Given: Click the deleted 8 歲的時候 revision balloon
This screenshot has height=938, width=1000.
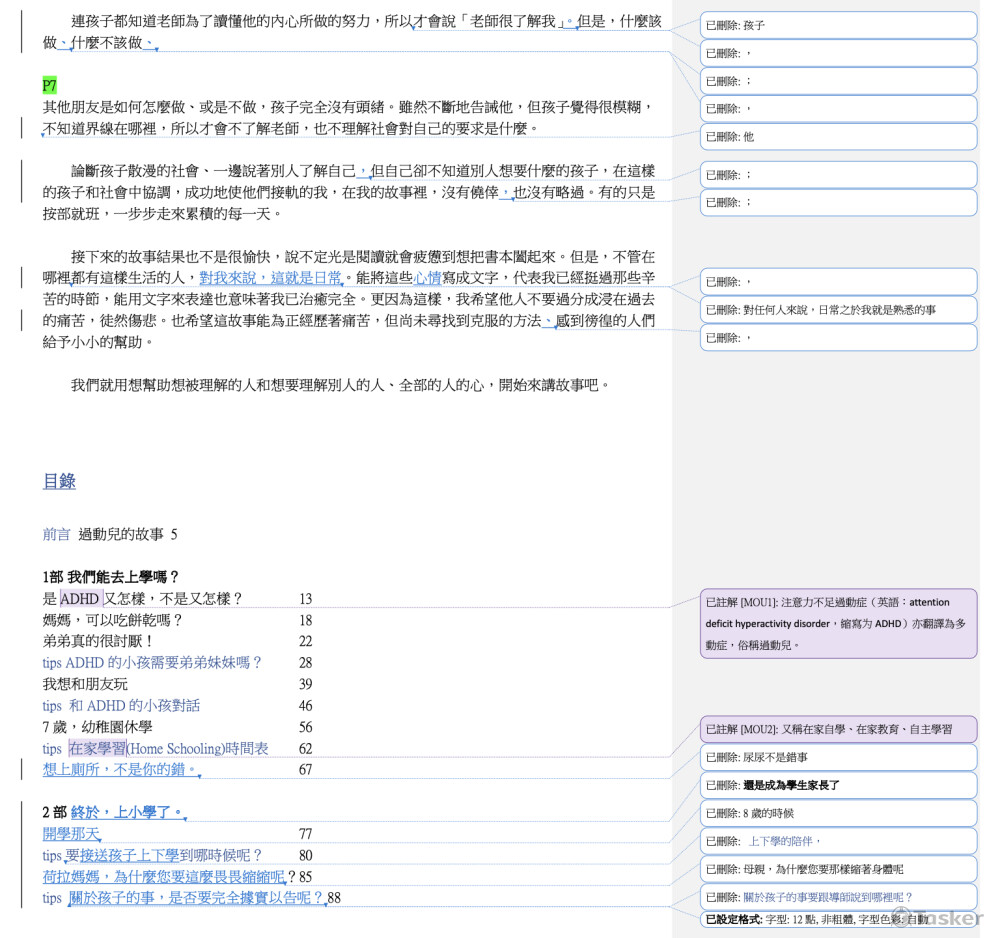Looking at the screenshot, I should click(838, 814).
